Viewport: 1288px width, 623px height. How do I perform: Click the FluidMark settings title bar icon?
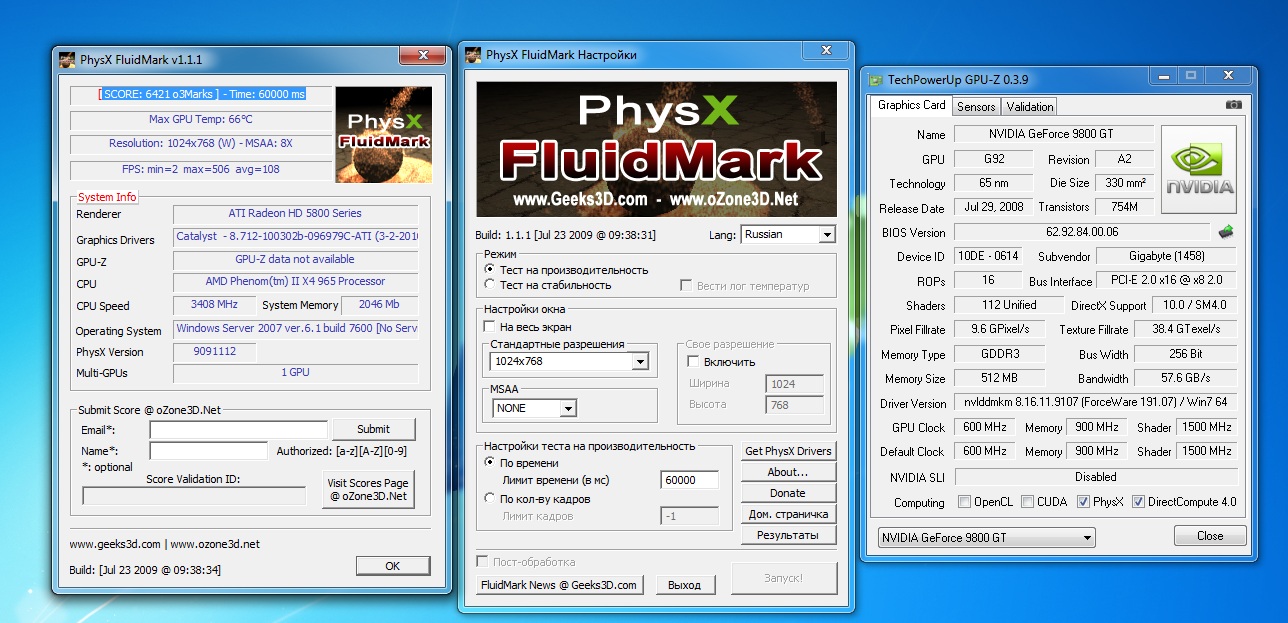tap(472, 54)
